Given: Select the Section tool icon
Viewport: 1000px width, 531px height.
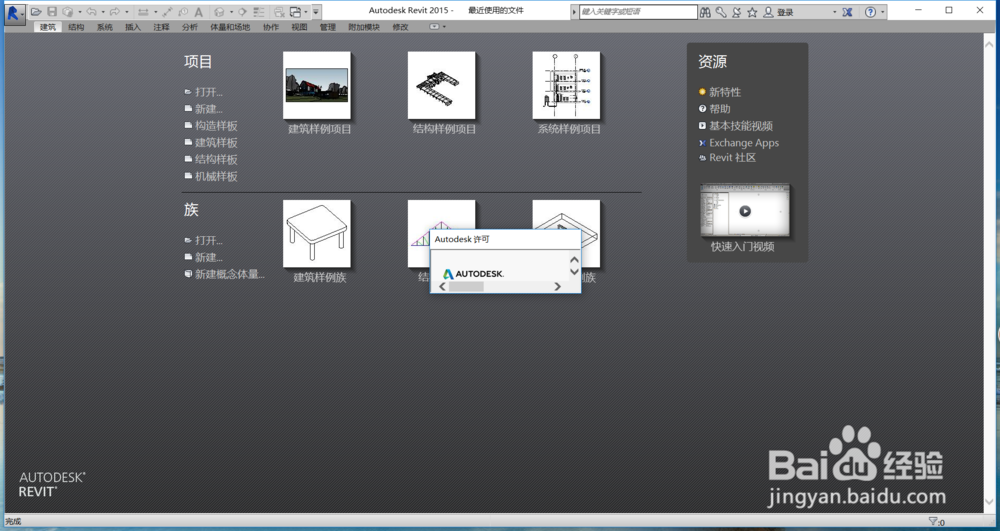Looking at the screenshot, I should (x=242, y=11).
